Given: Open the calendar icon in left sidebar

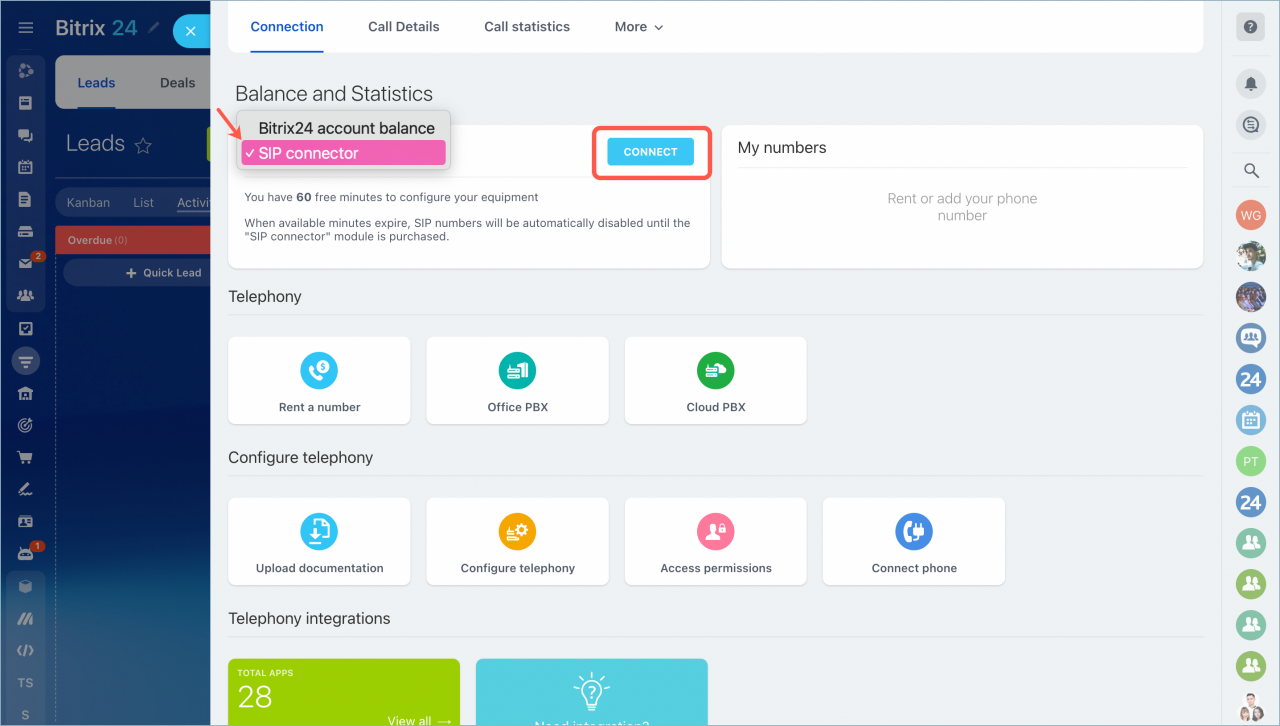Looking at the screenshot, I should coord(26,167).
